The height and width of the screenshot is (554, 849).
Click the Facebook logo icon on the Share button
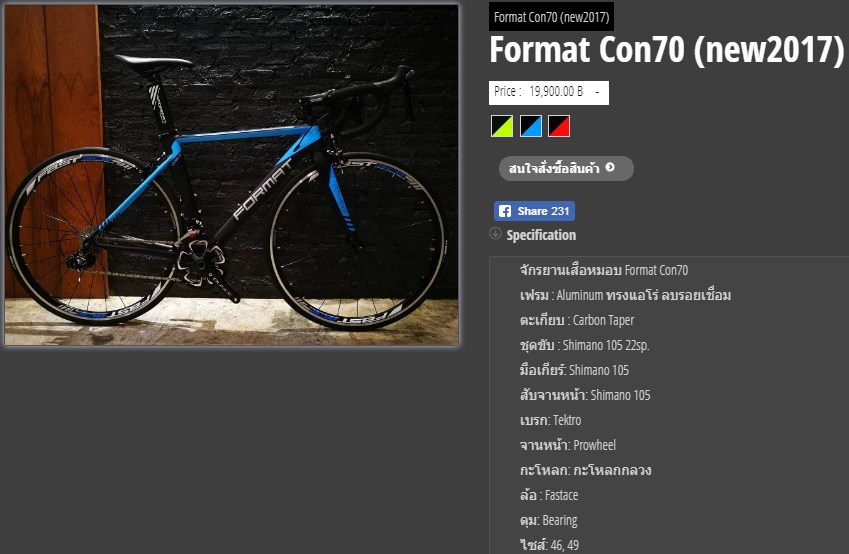click(x=505, y=211)
